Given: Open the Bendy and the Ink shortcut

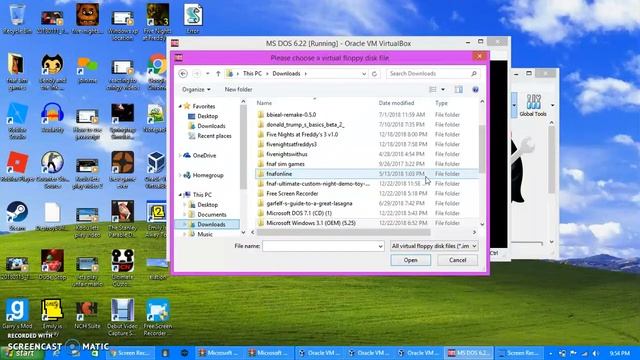Looking at the screenshot, I should pyautogui.click(x=52, y=71).
